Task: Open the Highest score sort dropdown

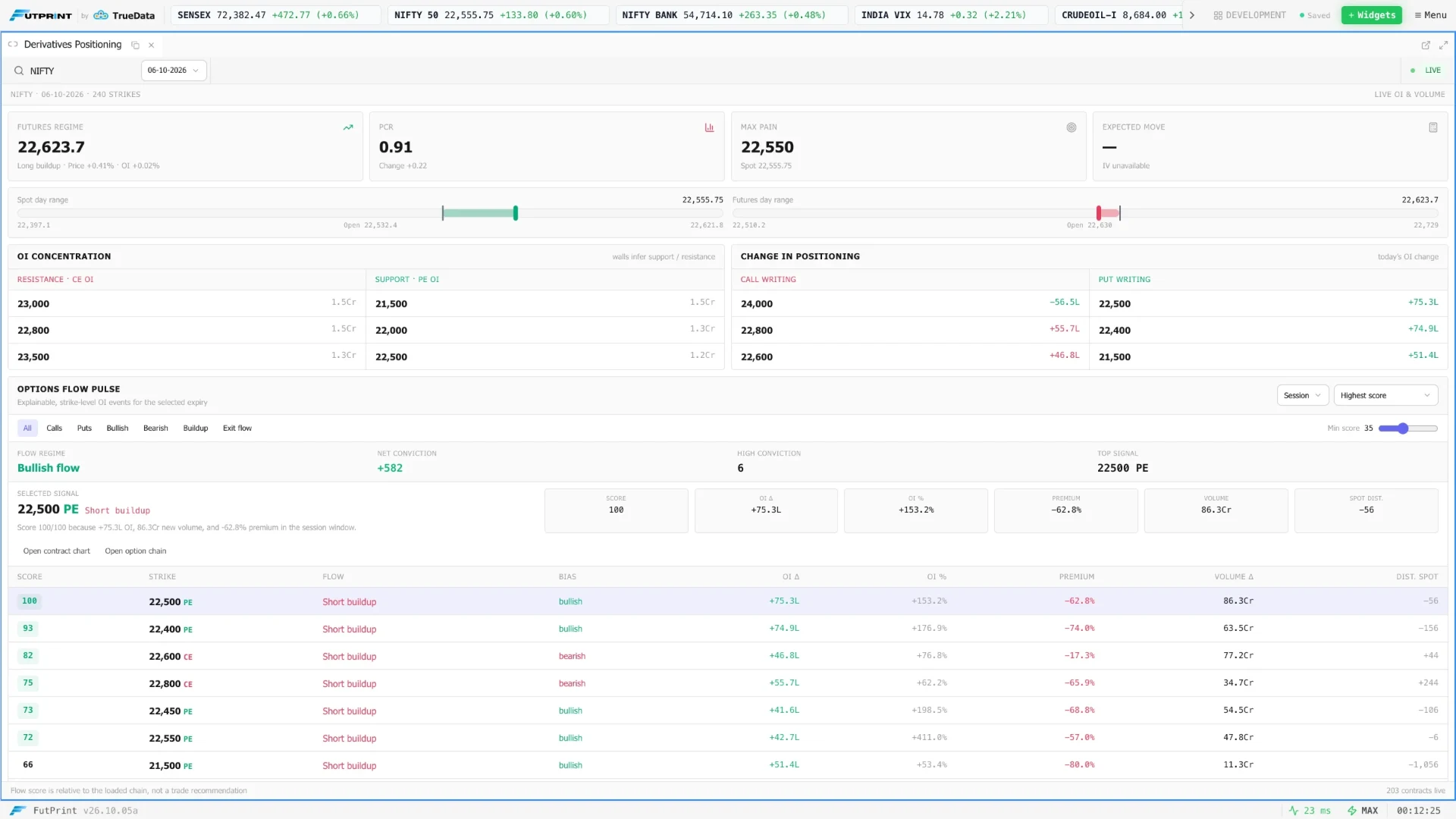Action: point(1385,396)
